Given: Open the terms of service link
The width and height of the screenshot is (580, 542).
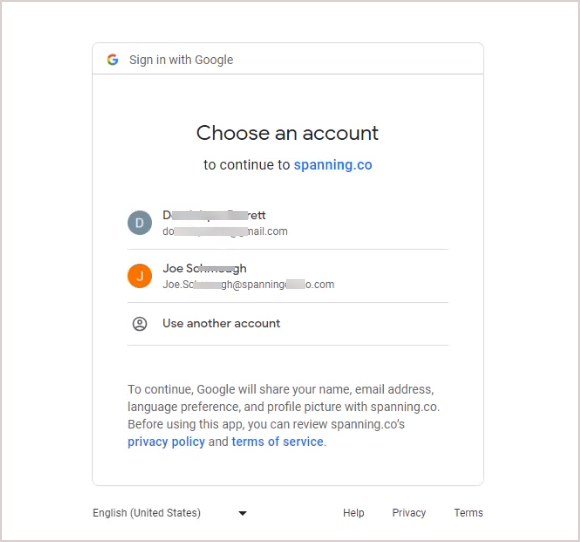Looking at the screenshot, I should 277,442.
